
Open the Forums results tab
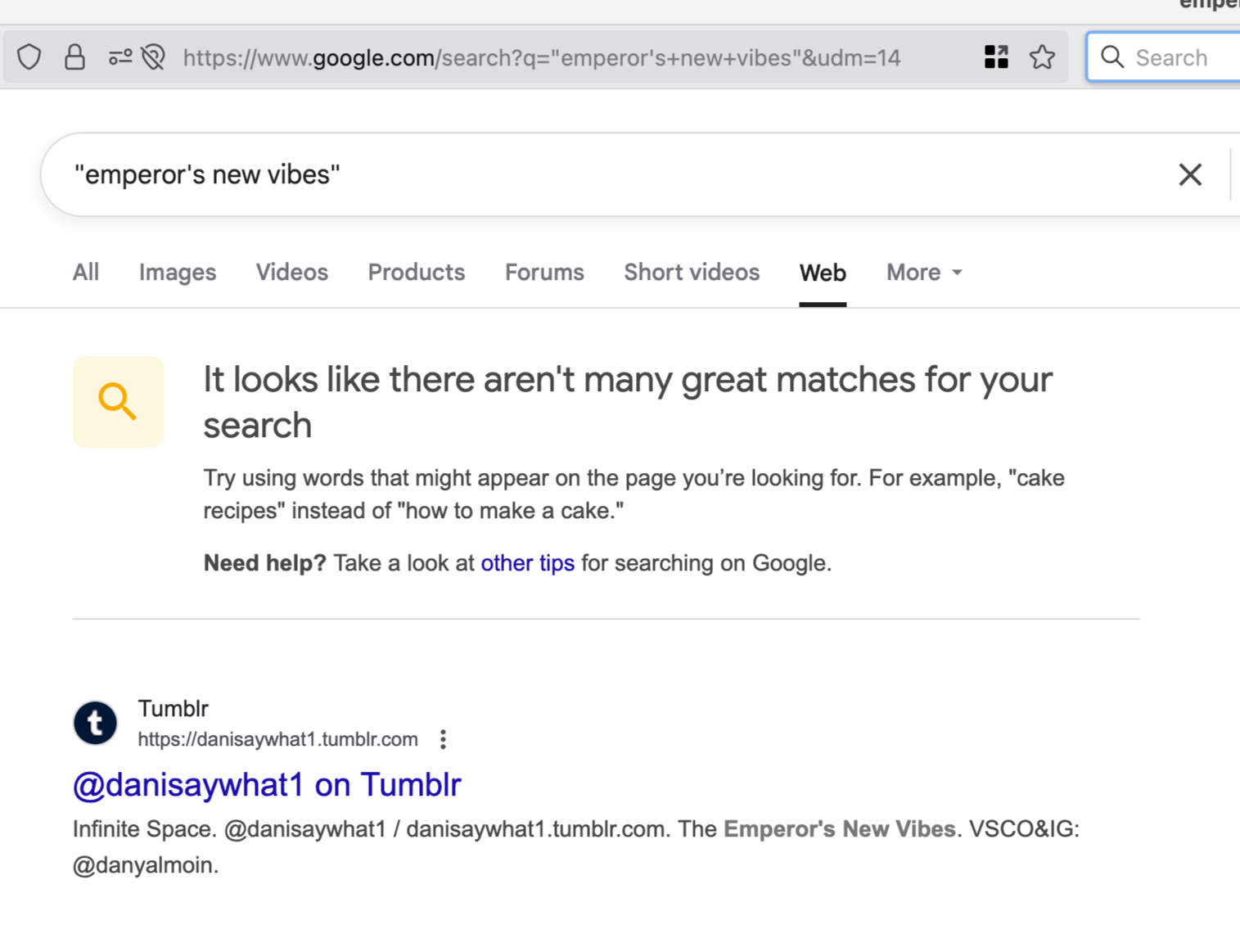pos(544,273)
